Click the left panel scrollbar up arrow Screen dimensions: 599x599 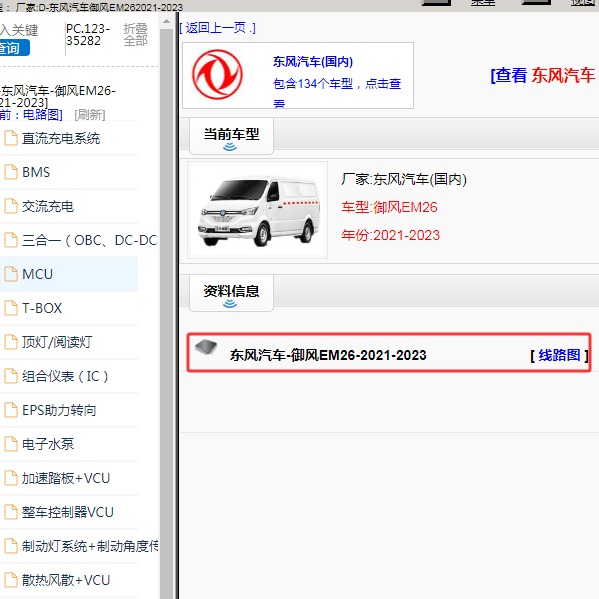click(x=166, y=22)
